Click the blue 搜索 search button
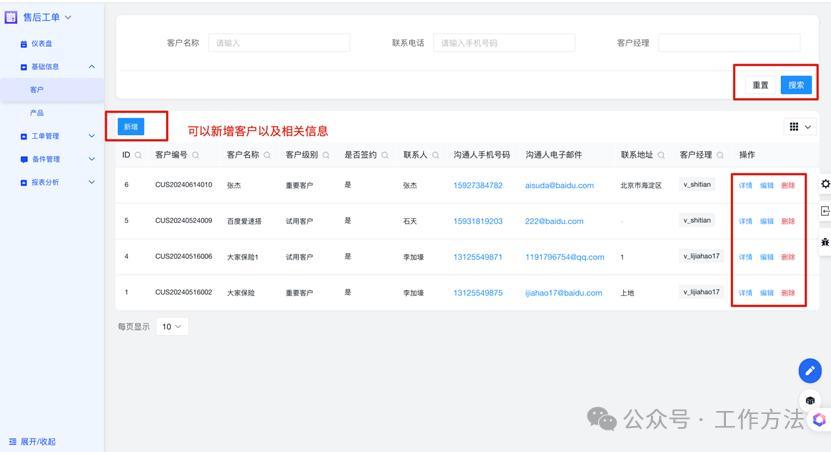 coord(796,85)
